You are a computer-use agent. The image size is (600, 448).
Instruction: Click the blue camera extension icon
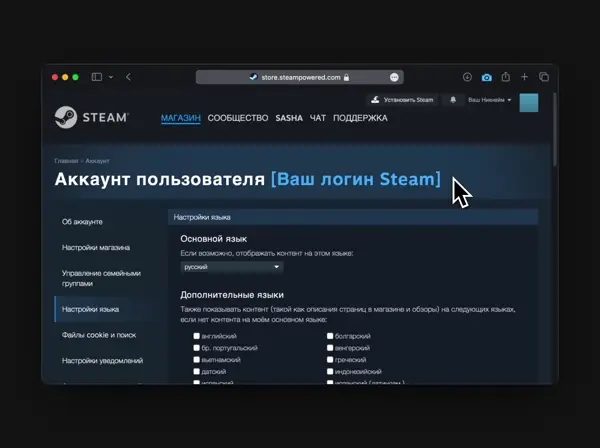click(x=486, y=77)
